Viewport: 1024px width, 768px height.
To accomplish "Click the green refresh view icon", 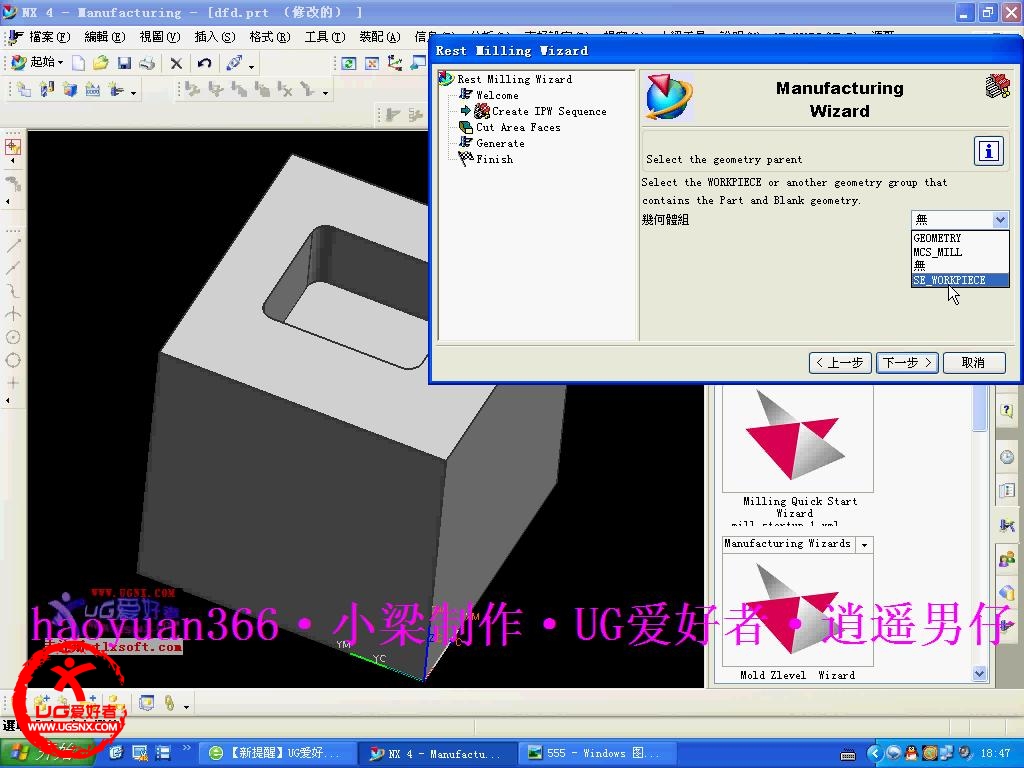I will point(349,63).
